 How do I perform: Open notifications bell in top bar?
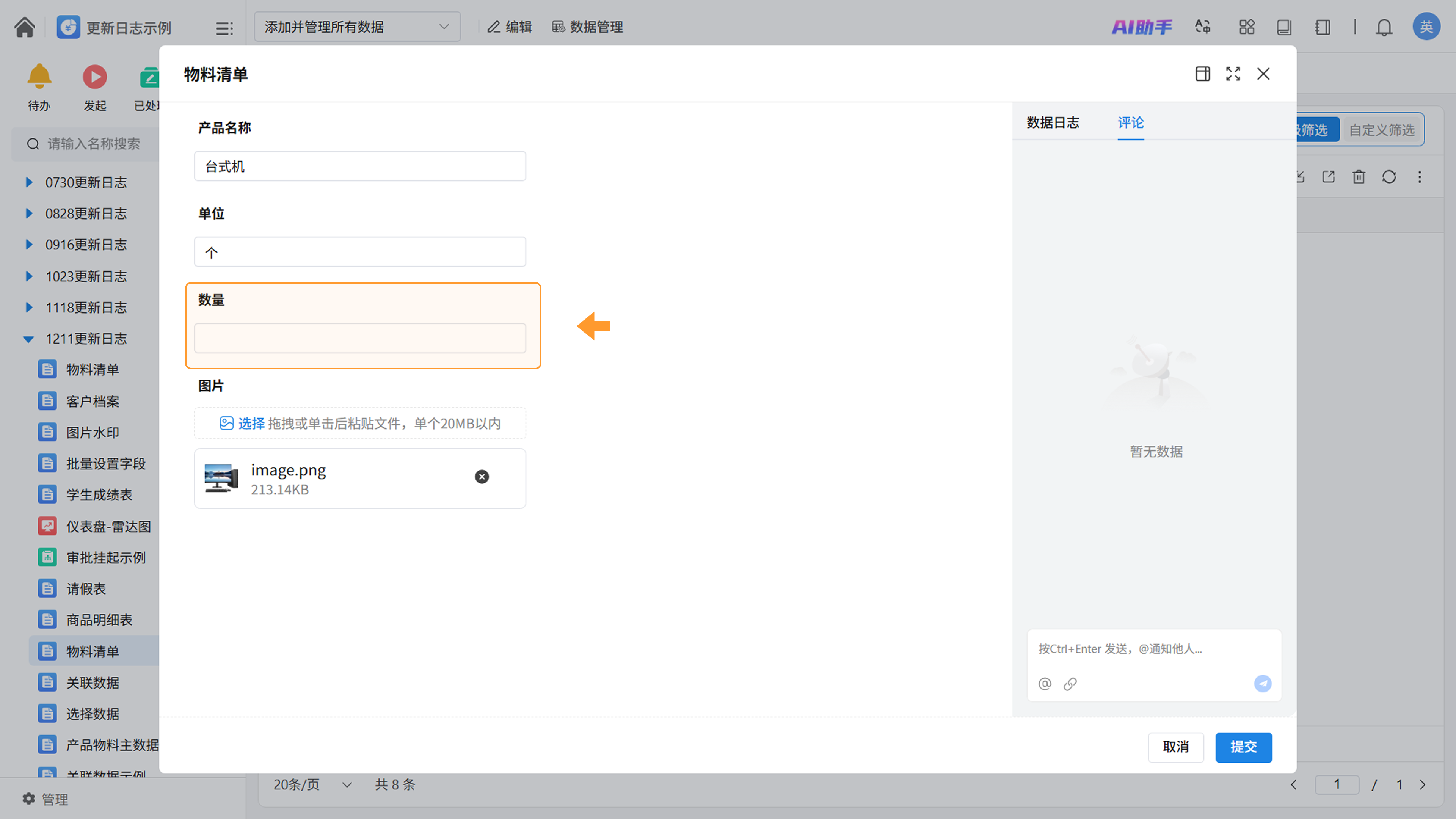pos(1384,27)
